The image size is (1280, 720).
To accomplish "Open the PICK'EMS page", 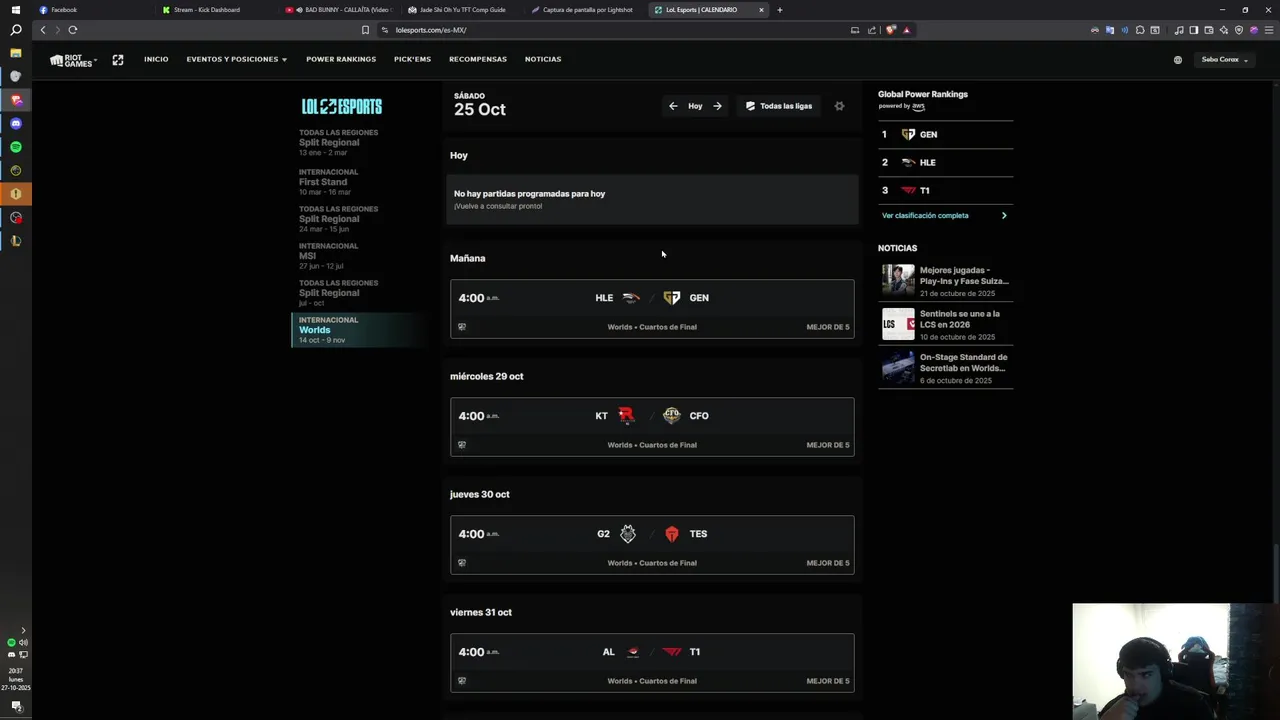I will coord(412,59).
